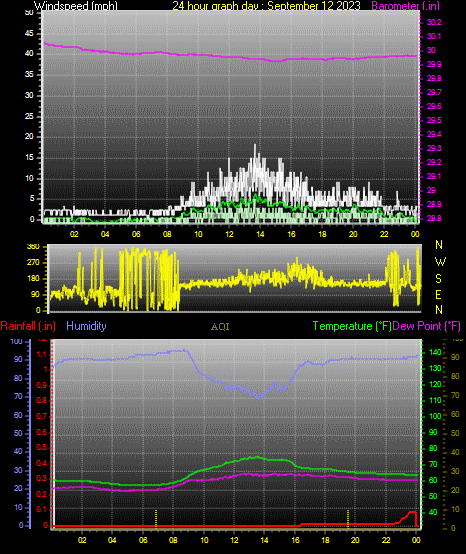466x554 pixels.
Task: Click hour label 14 under windspeed graph
Action: click(x=260, y=234)
